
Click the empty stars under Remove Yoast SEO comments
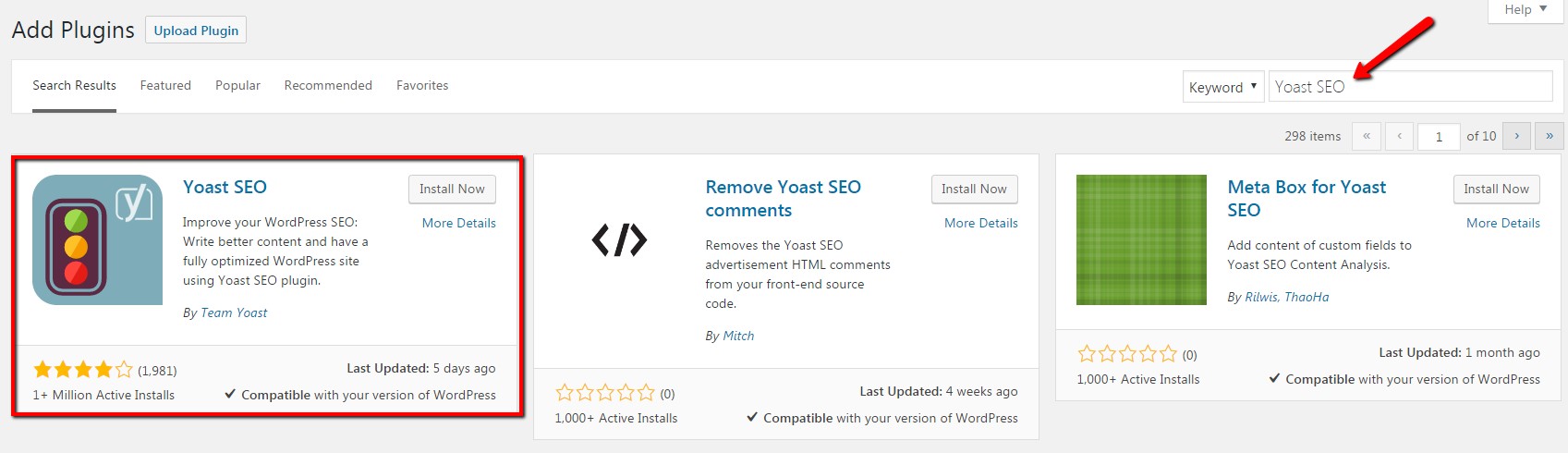605,393
